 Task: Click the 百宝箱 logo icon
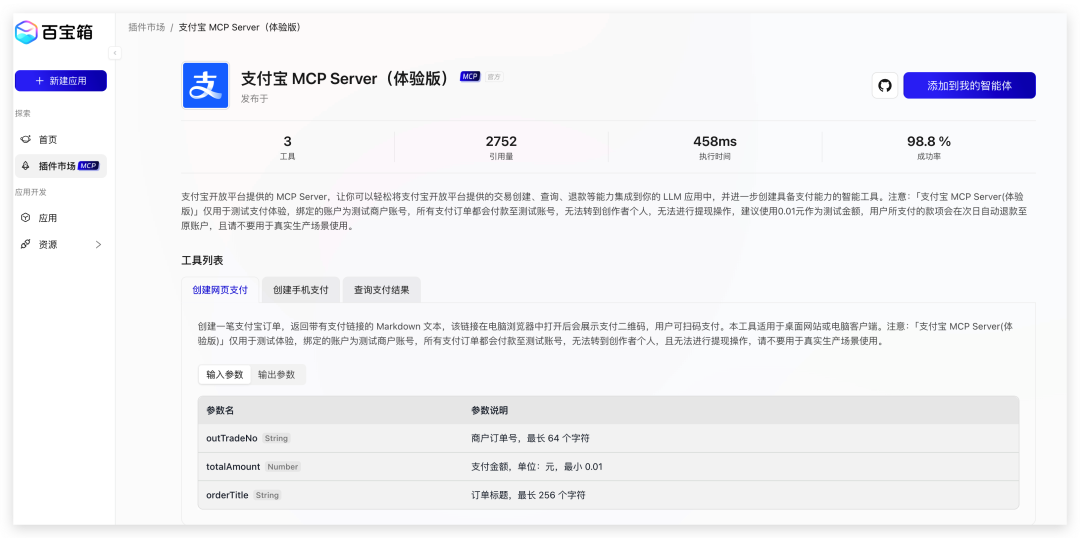26,32
